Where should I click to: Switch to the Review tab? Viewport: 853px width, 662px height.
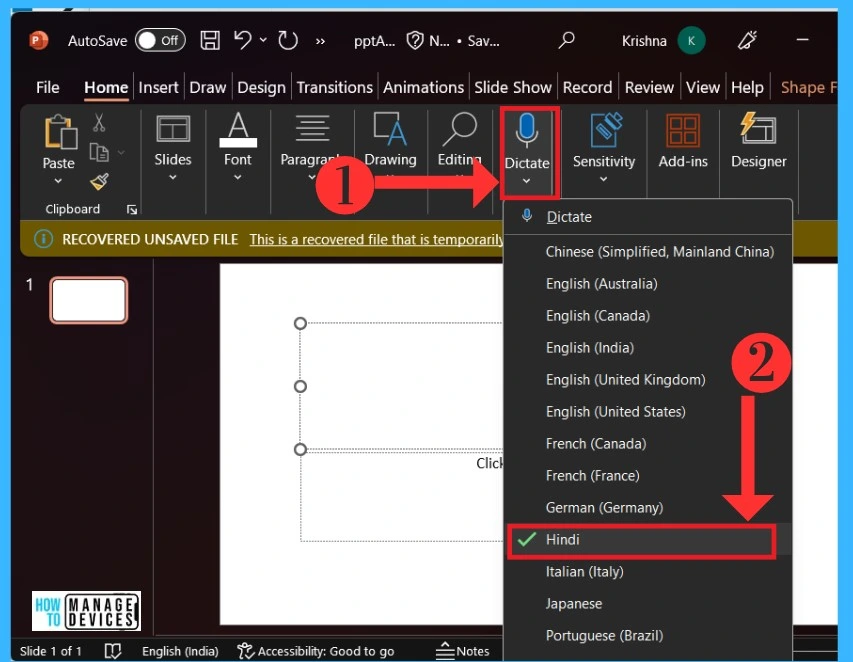point(649,88)
